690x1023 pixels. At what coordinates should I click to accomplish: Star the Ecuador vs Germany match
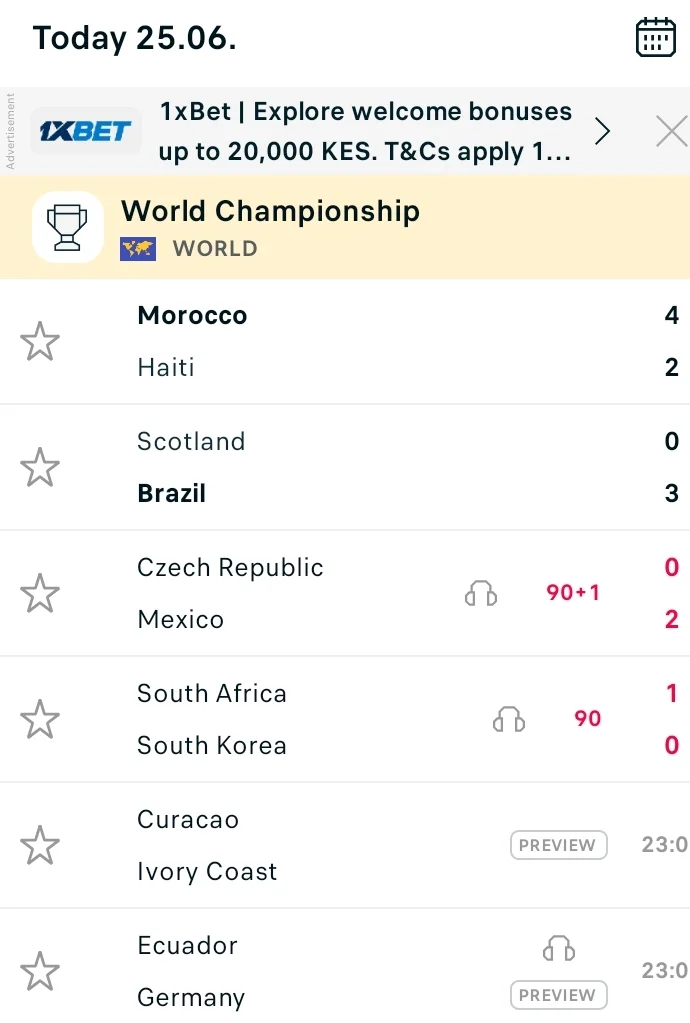tap(40, 971)
